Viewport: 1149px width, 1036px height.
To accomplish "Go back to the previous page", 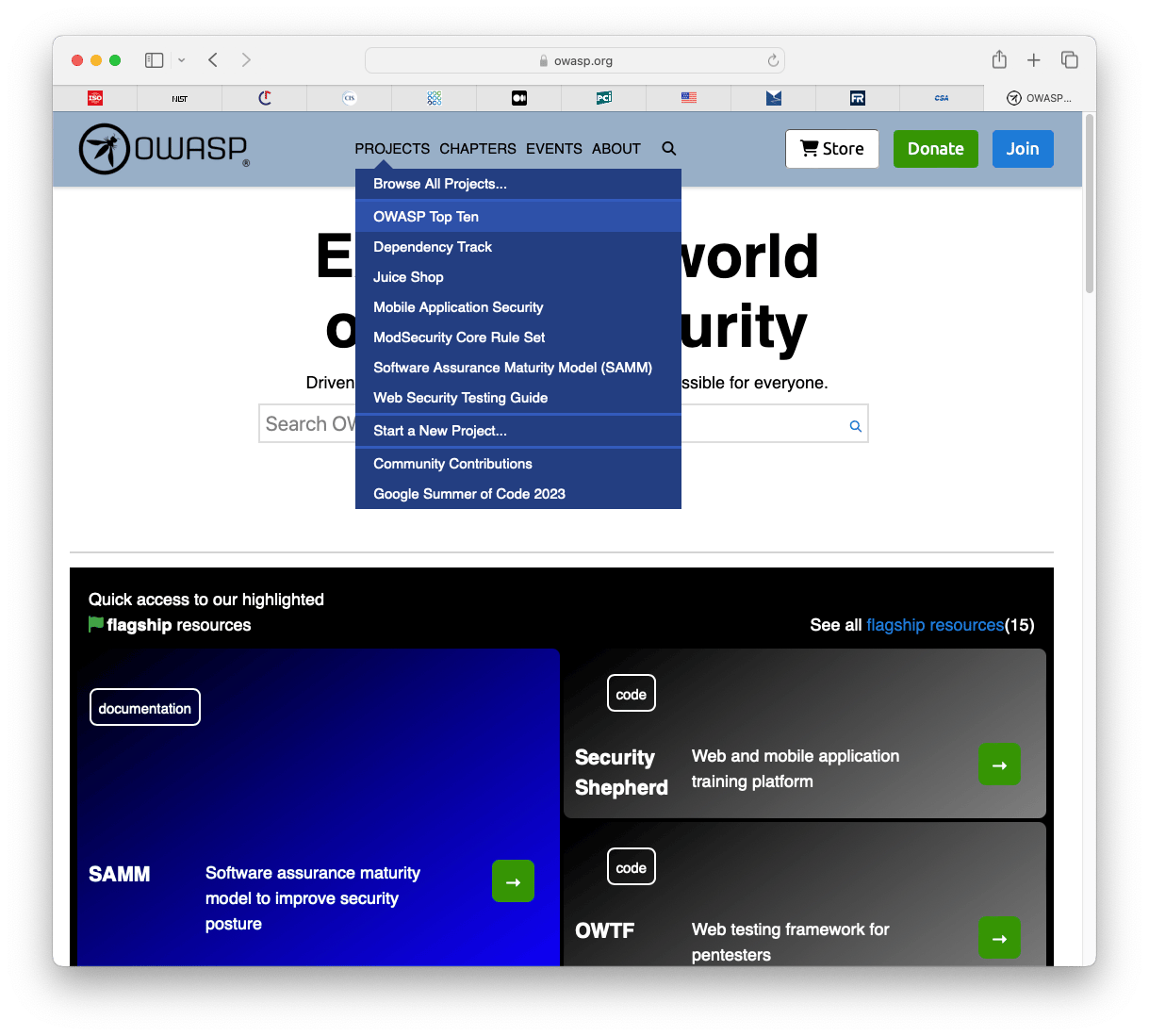I will pos(213,60).
